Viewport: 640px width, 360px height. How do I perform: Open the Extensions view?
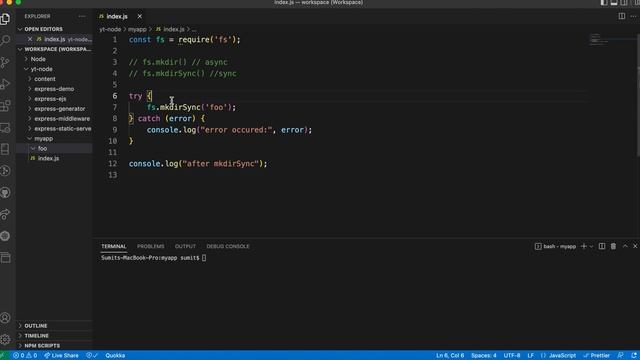point(5,106)
